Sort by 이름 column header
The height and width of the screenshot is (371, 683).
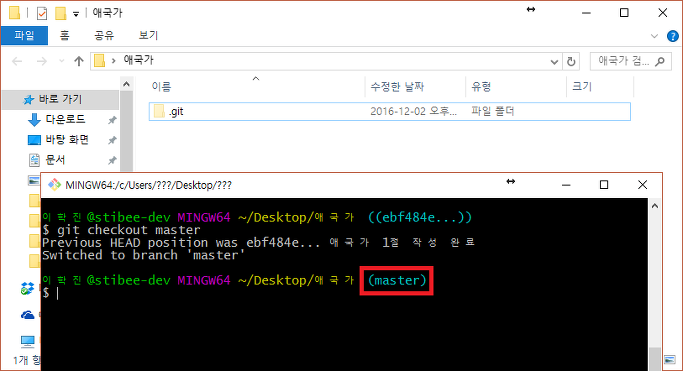pyautogui.click(x=162, y=87)
